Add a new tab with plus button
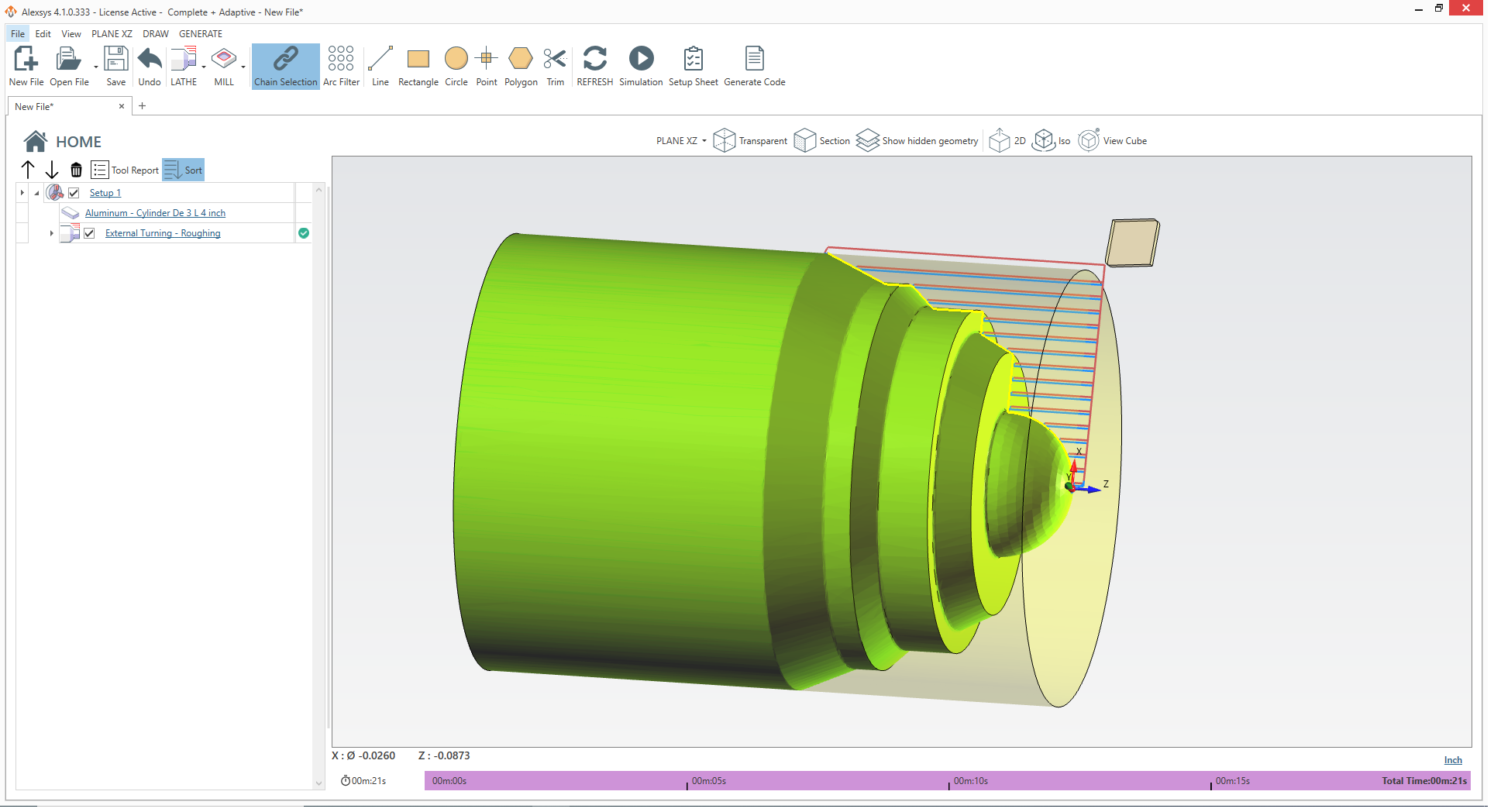Viewport: 1494px width, 812px height. pyautogui.click(x=142, y=106)
